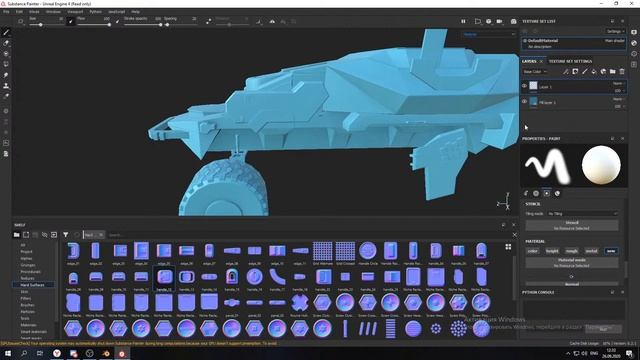Remove the hard filter tag in shelf

click(x=101, y=235)
